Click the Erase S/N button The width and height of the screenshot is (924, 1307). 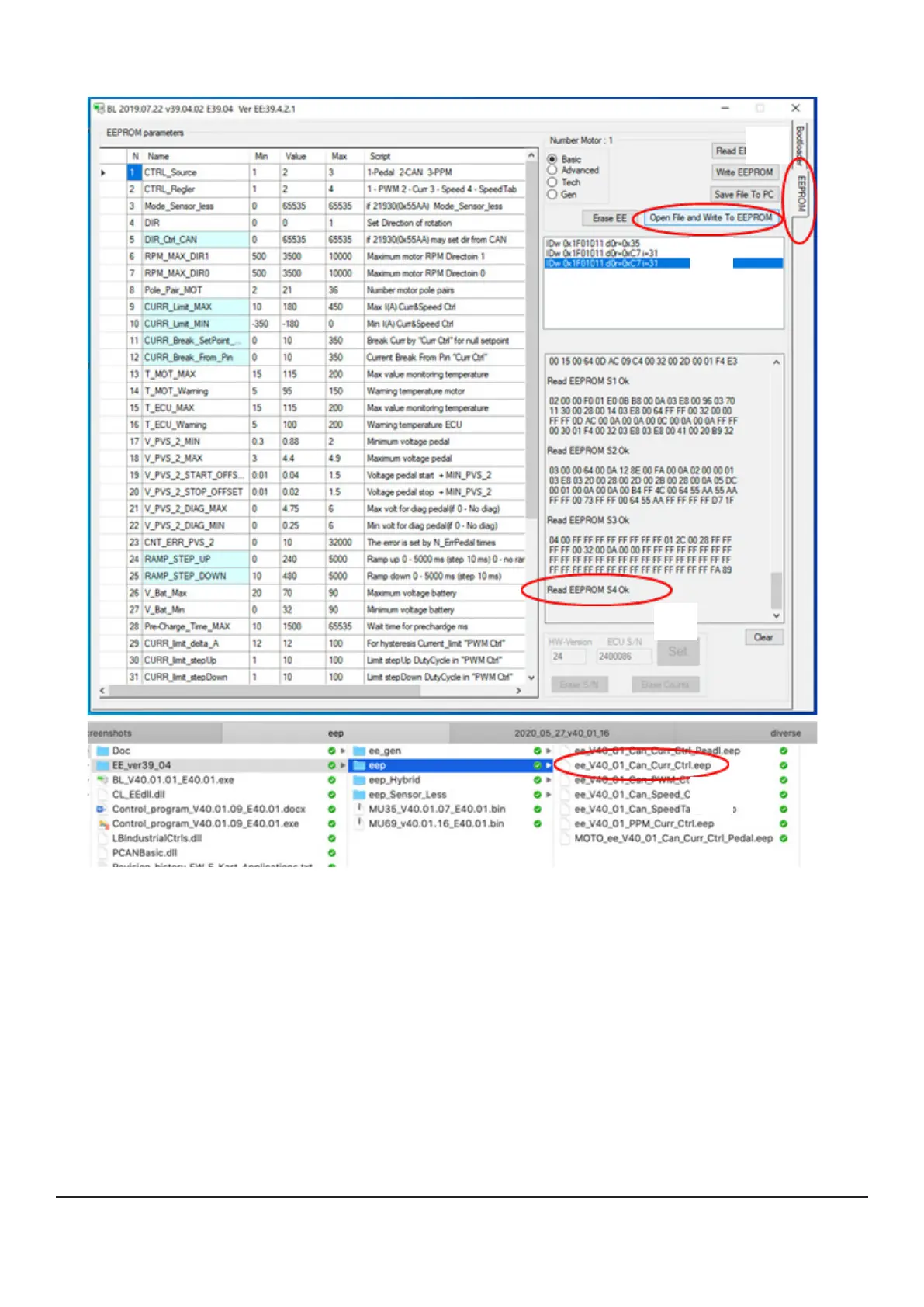coord(580,685)
